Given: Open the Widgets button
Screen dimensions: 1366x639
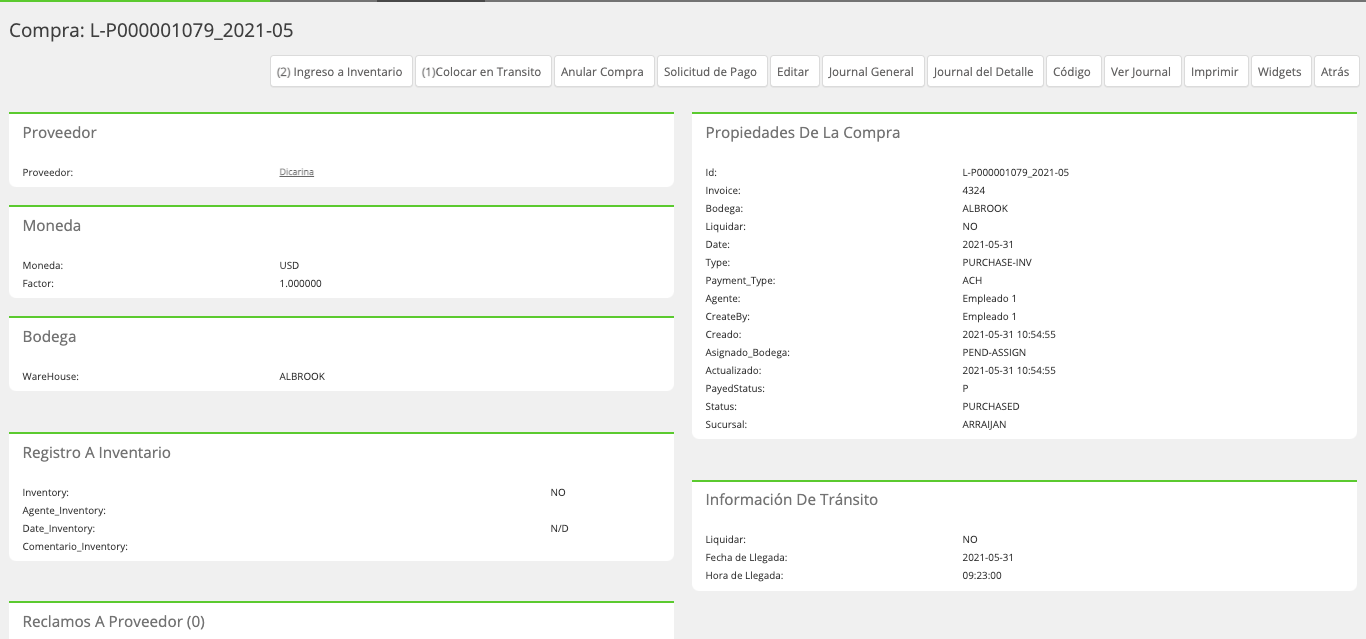Looking at the screenshot, I should [1281, 72].
